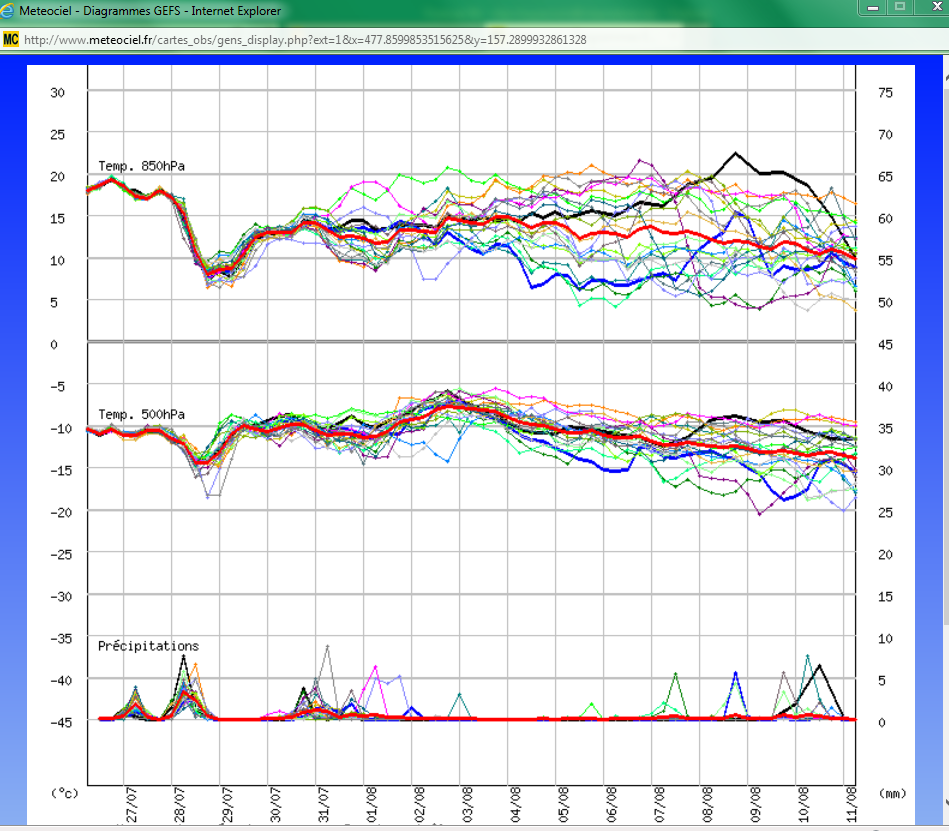Click the '30/07' date axis label

pos(275,805)
